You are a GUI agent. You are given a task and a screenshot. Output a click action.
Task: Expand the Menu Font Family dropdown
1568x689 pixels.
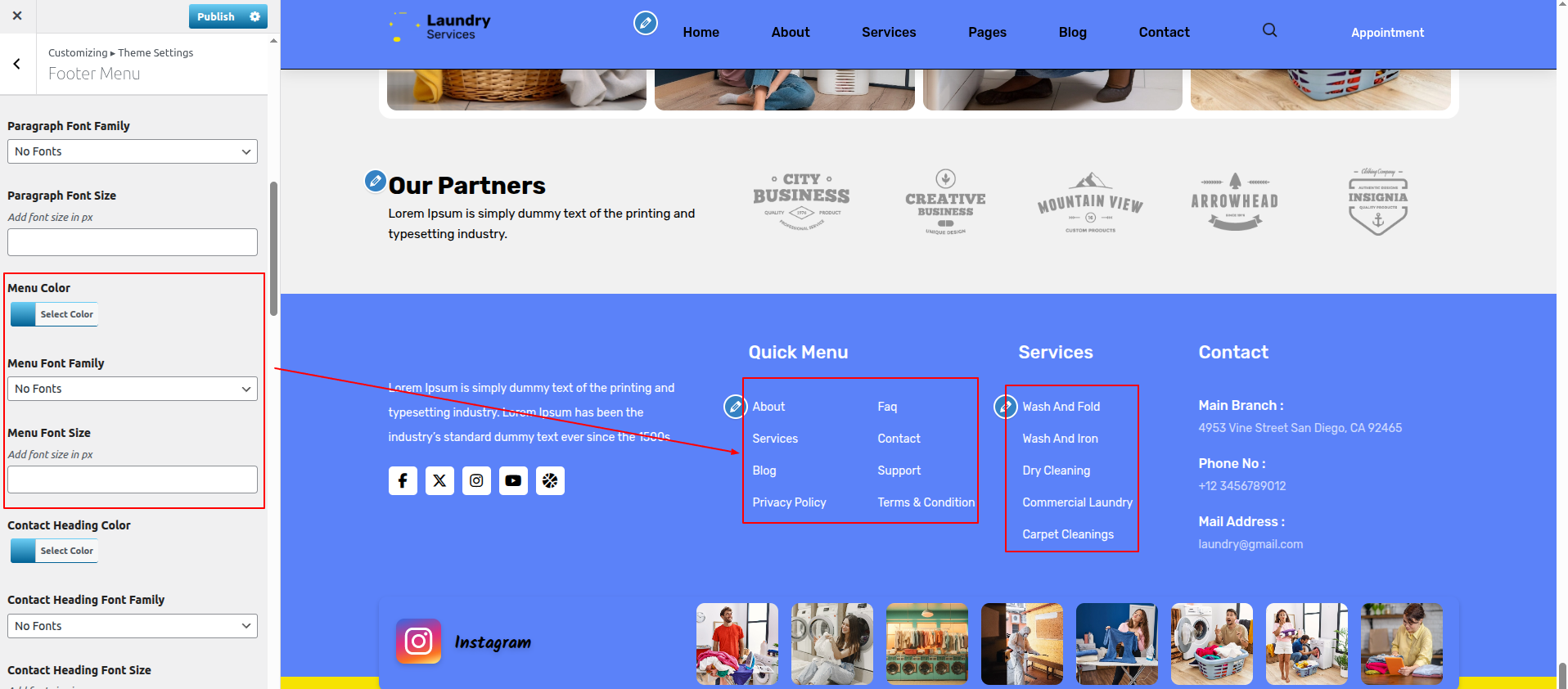(x=133, y=389)
